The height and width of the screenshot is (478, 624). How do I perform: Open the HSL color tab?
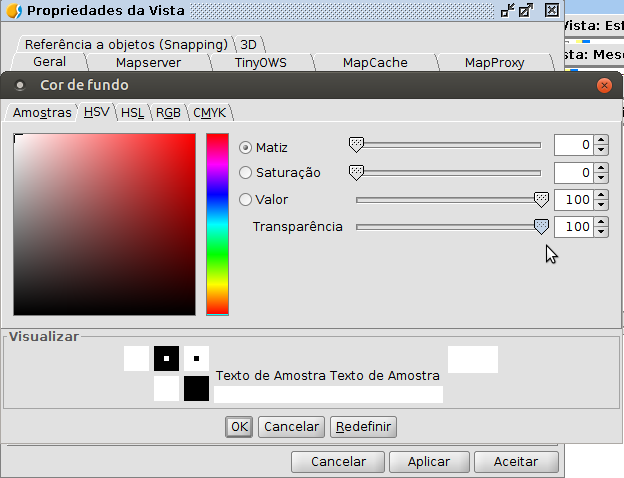132,113
